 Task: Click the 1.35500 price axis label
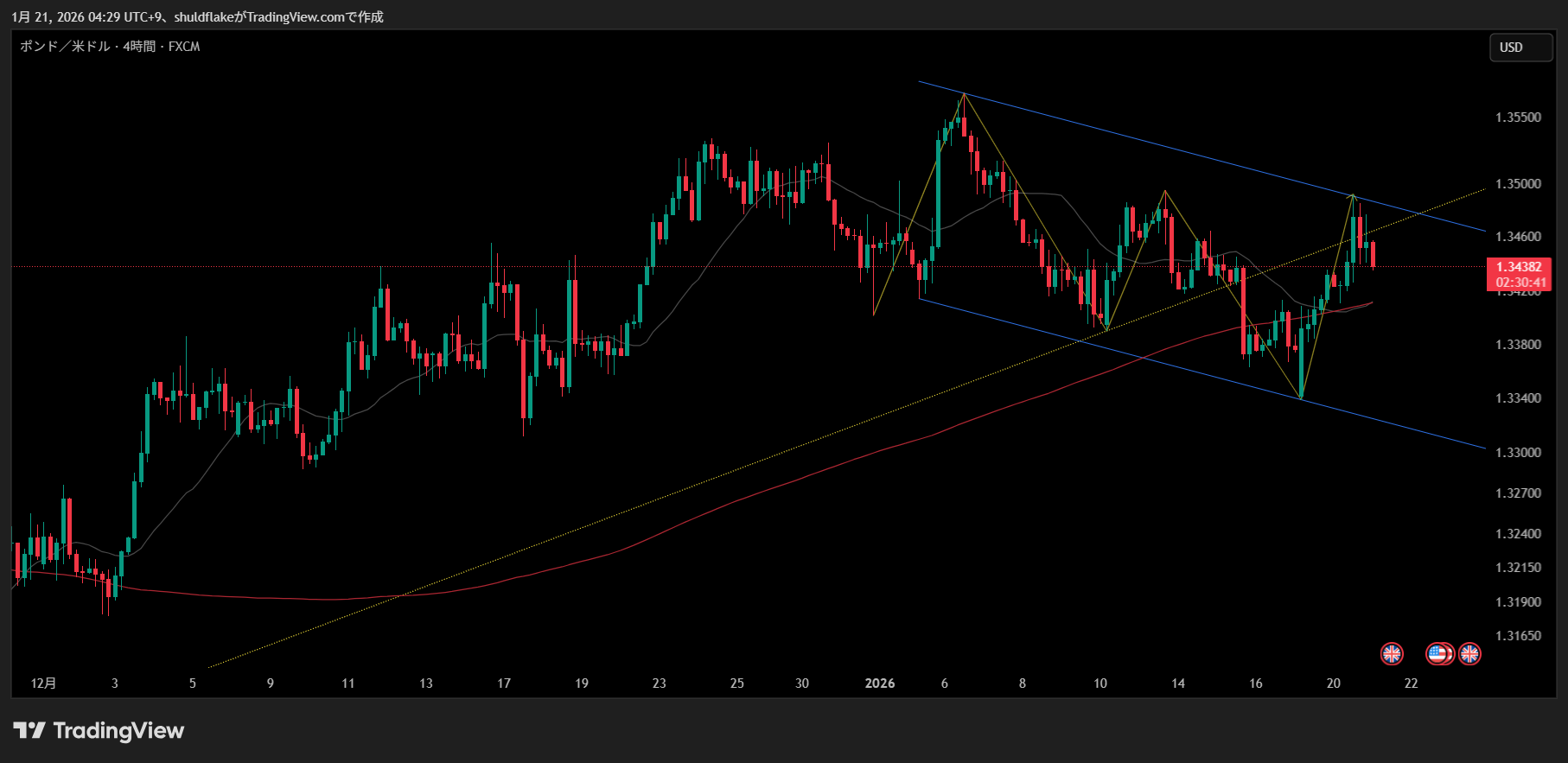[1518, 118]
